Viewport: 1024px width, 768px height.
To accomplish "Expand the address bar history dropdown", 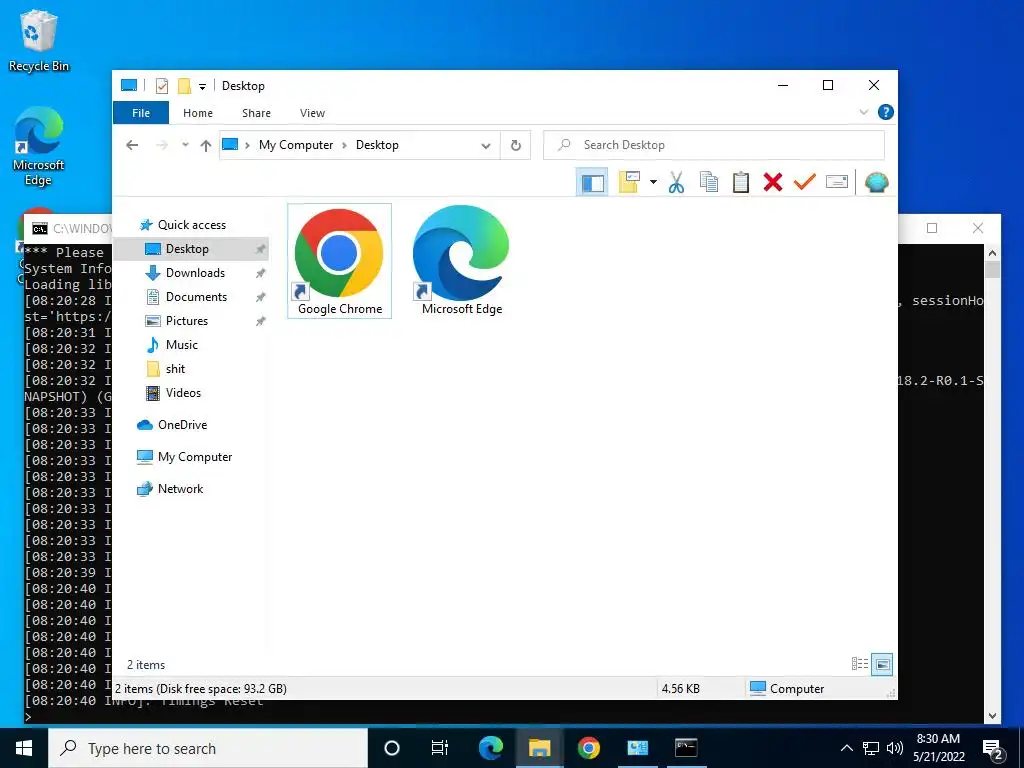I will pos(485,146).
